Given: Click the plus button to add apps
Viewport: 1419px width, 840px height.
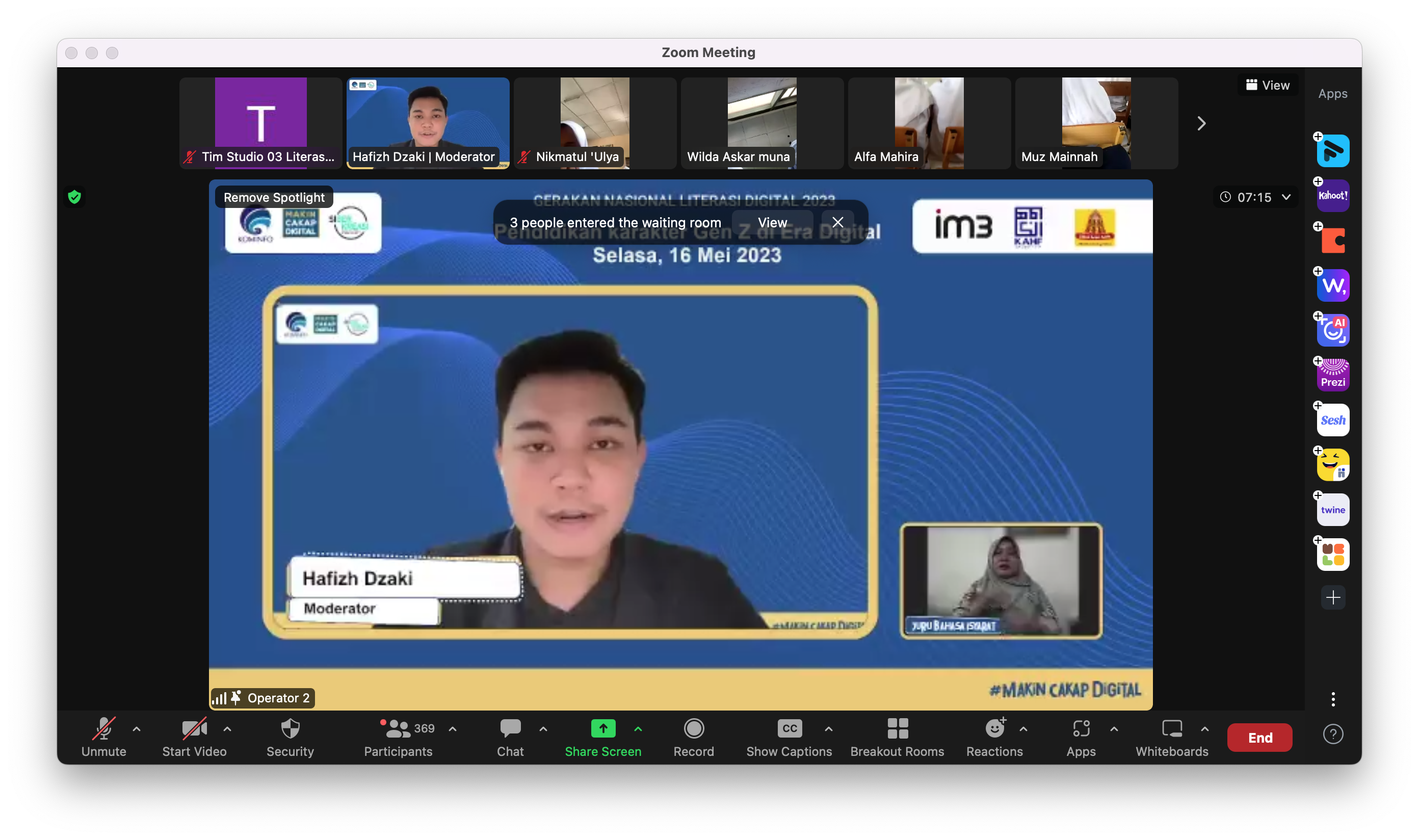Looking at the screenshot, I should [1332, 598].
